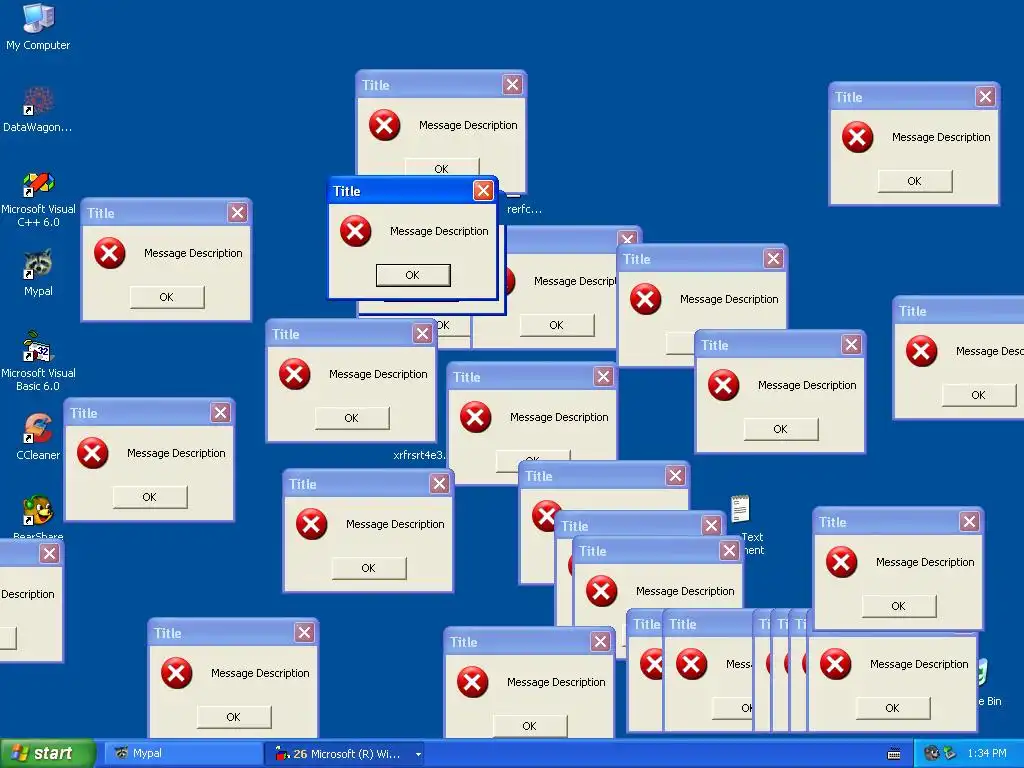Click the 'xrfrsrt4e3' desktop item label
This screenshot has width=1024, height=768.
[x=419, y=455]
